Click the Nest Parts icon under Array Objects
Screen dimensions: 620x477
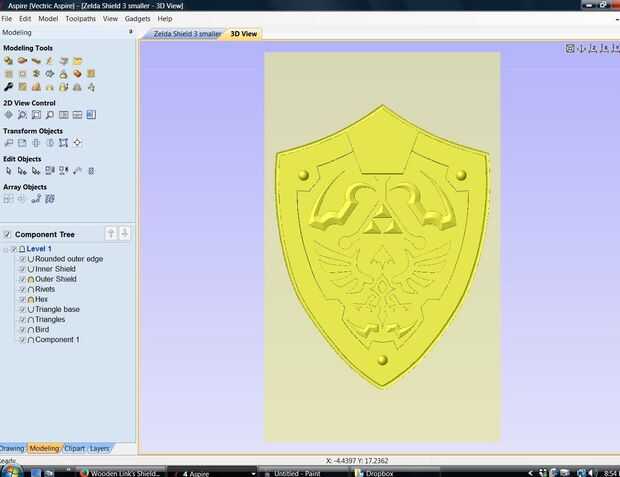pyautogui.click(x=50, y=199)
